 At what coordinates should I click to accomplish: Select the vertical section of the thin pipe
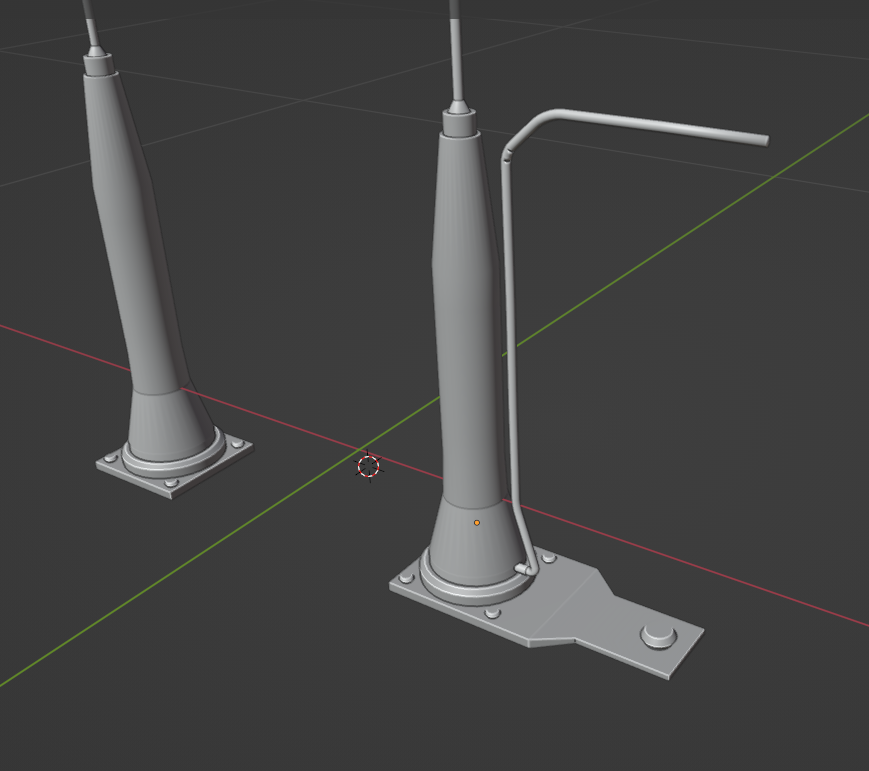508,330
